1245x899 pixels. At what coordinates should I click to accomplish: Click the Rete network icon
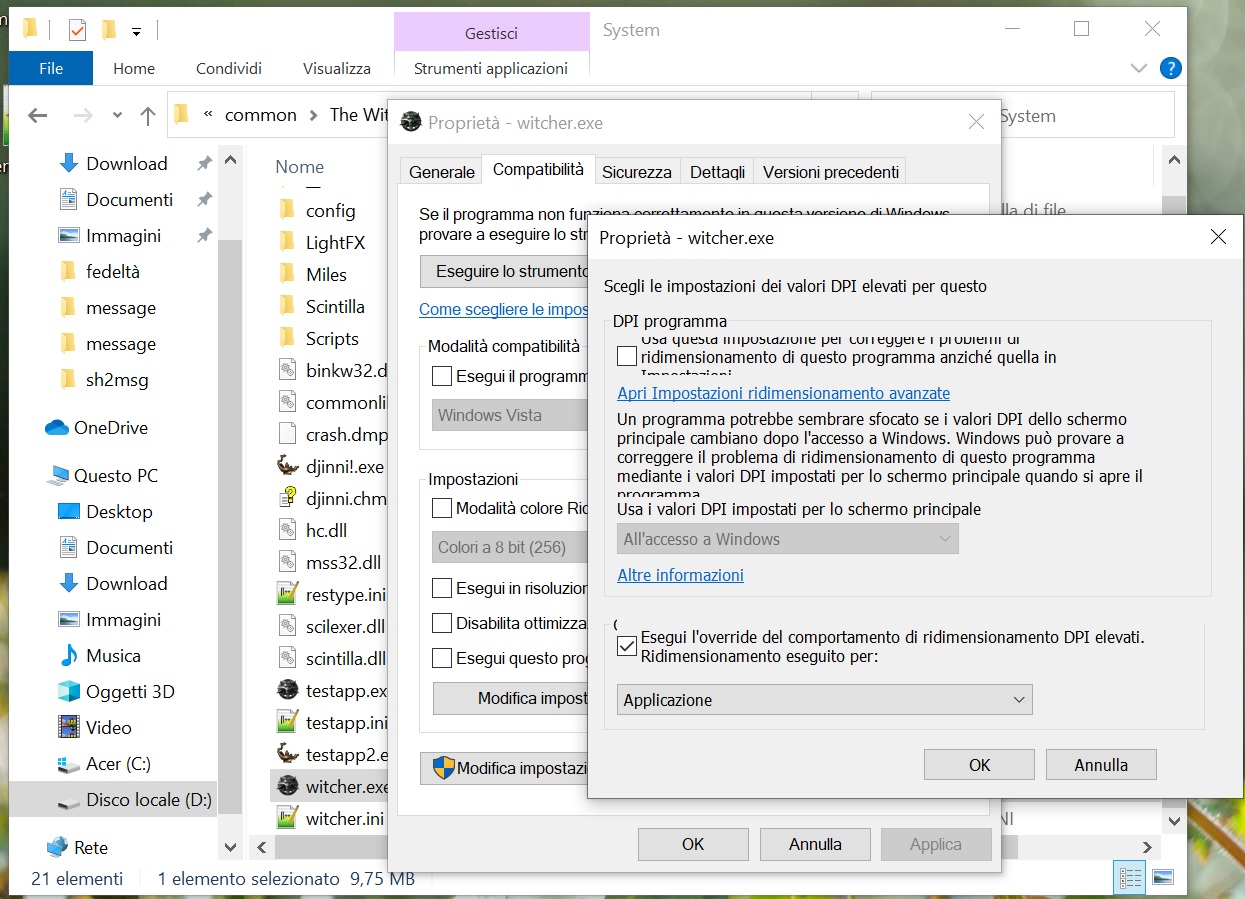coord(58,847)
